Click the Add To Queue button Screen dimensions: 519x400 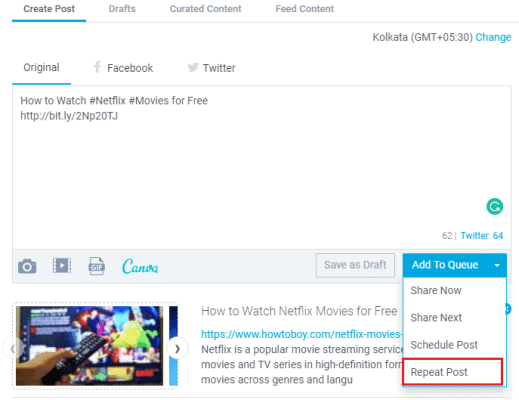pos(445,265)
